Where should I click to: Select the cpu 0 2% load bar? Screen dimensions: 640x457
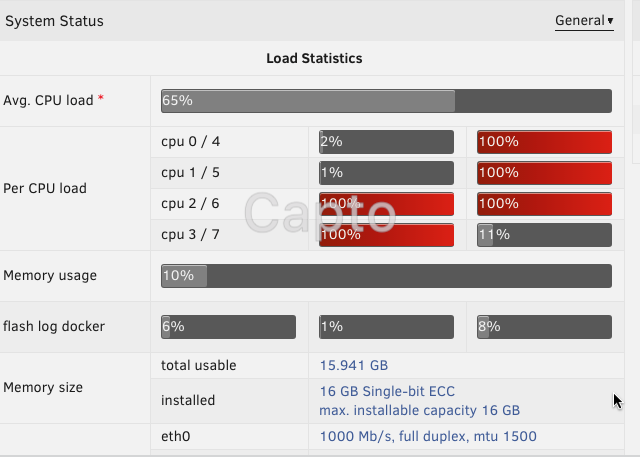(386, 142)
